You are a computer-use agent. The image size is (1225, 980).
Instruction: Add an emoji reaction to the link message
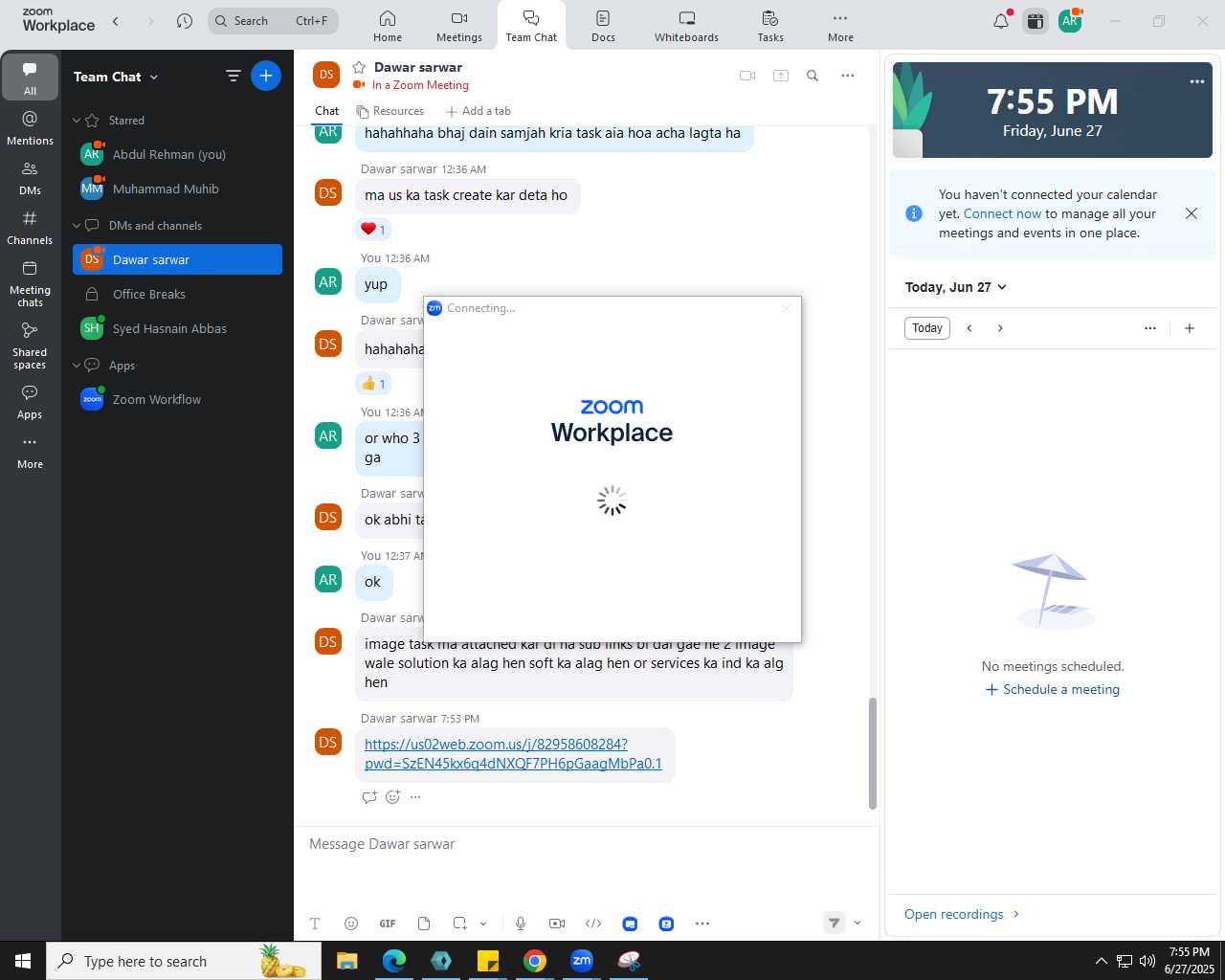pos(392,797)
